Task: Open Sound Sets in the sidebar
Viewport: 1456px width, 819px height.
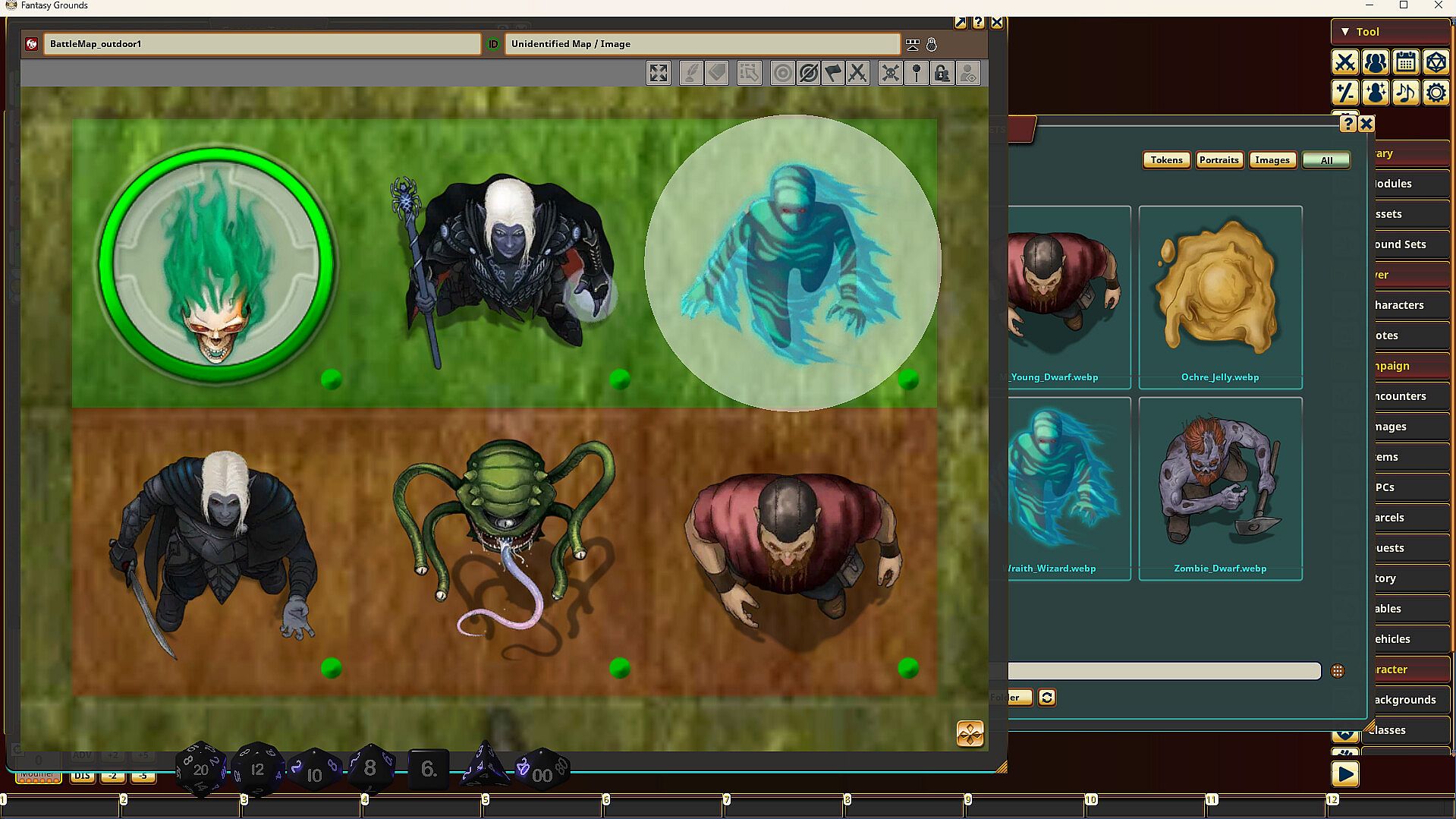Action: [1411, 244]
